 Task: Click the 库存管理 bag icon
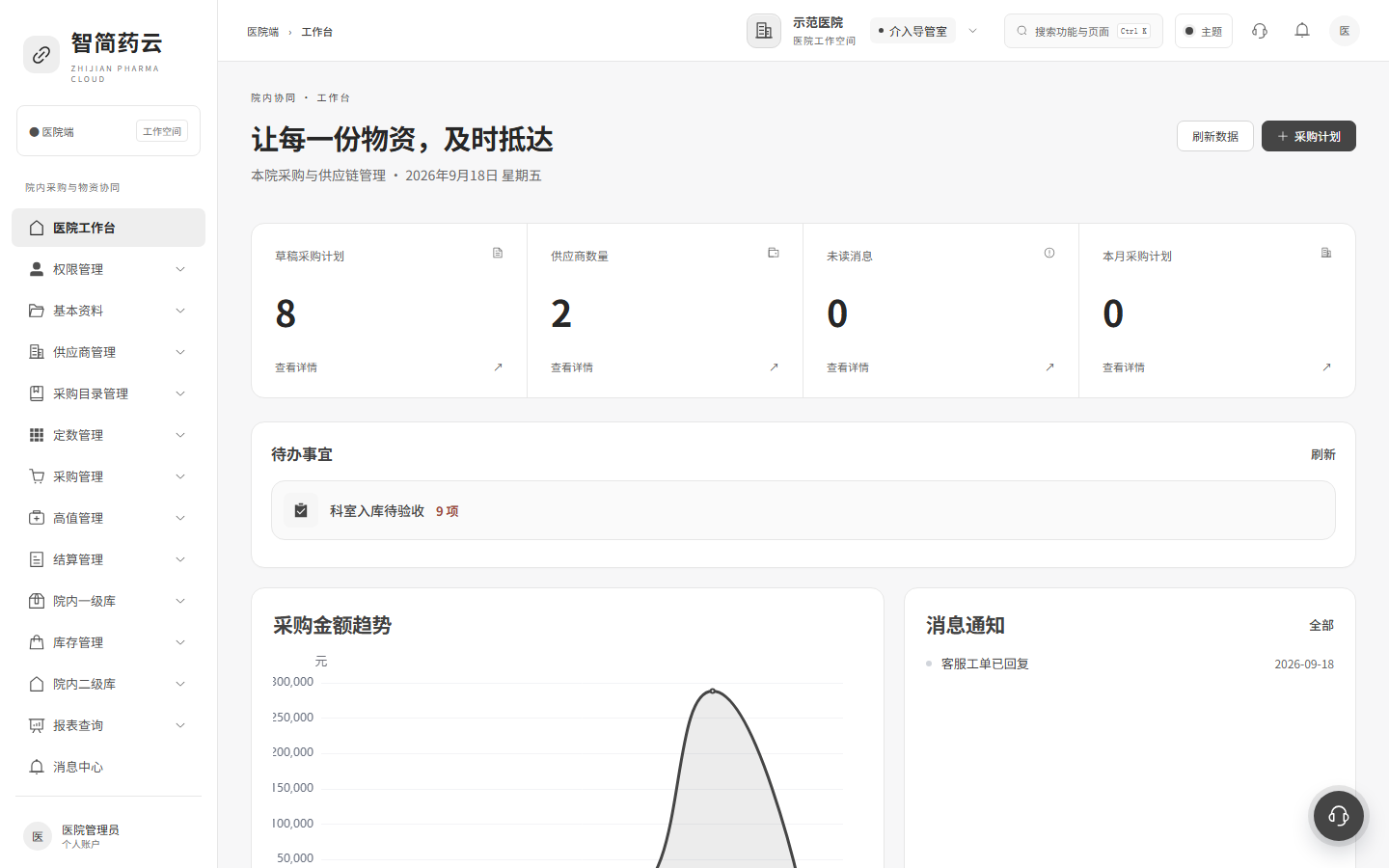click(x=37, y=642)
